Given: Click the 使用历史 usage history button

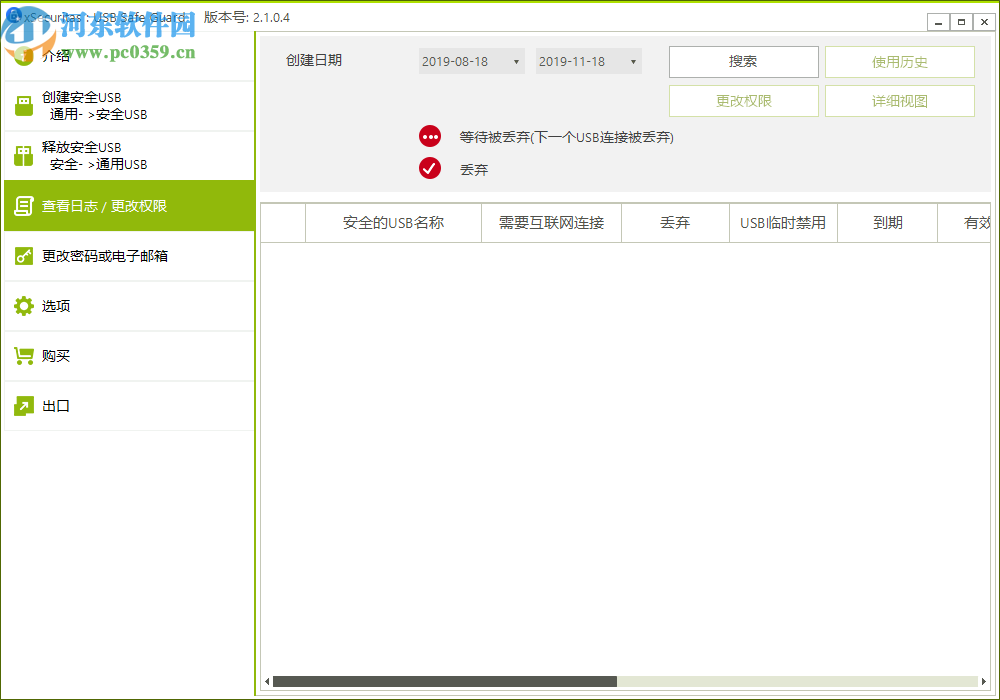Looking at the screenshot, I should point(899,61).
